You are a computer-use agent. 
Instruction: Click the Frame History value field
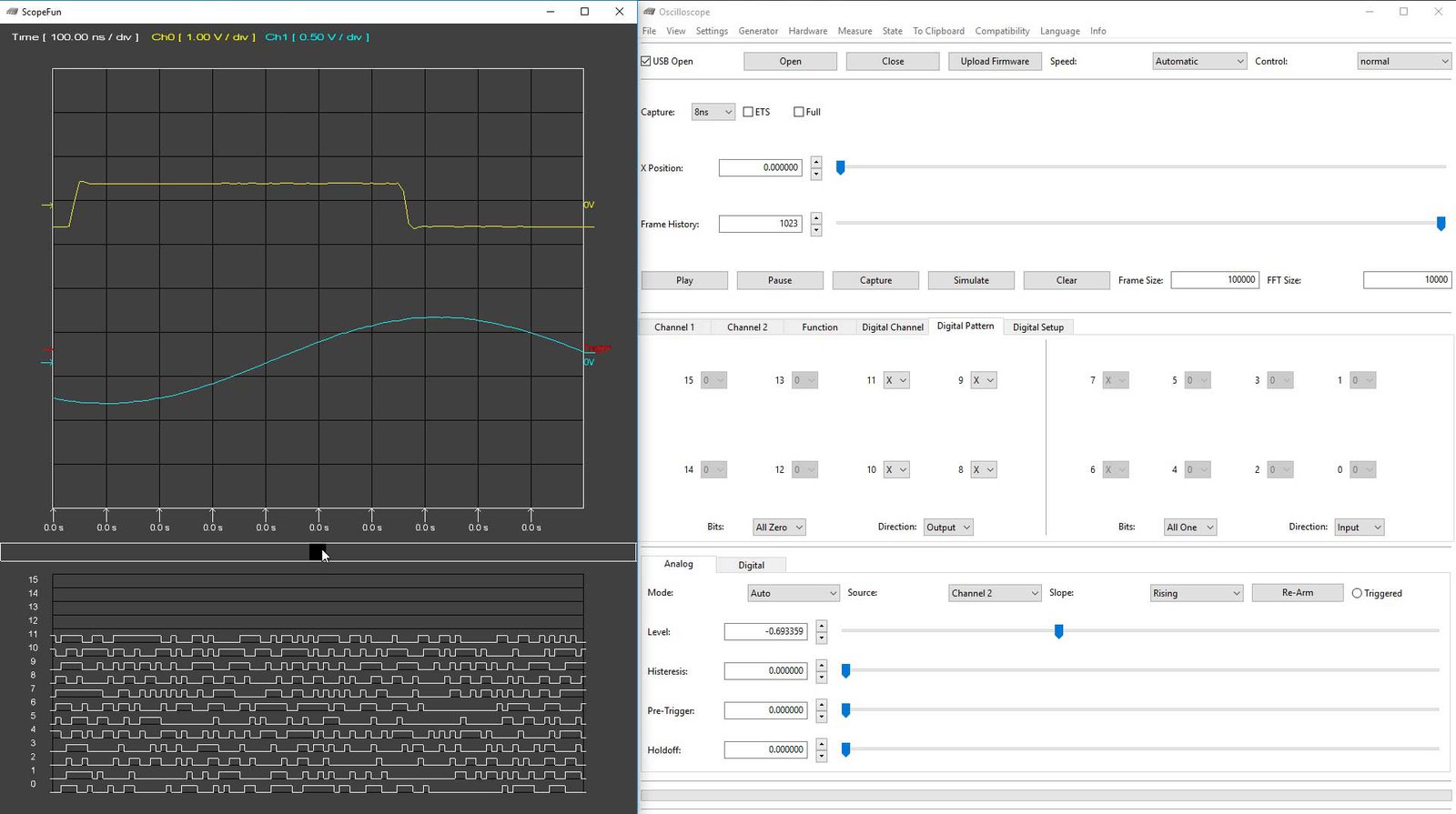point(761,224)
